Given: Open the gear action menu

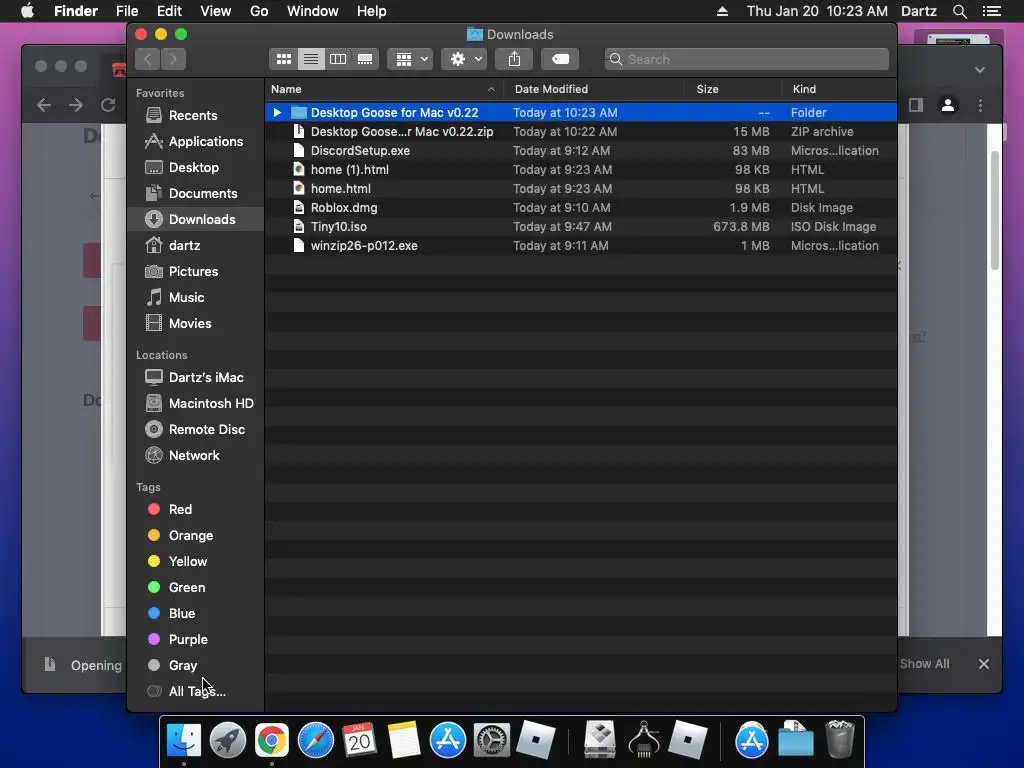Looking at the screenshot, I should (464, 59).
